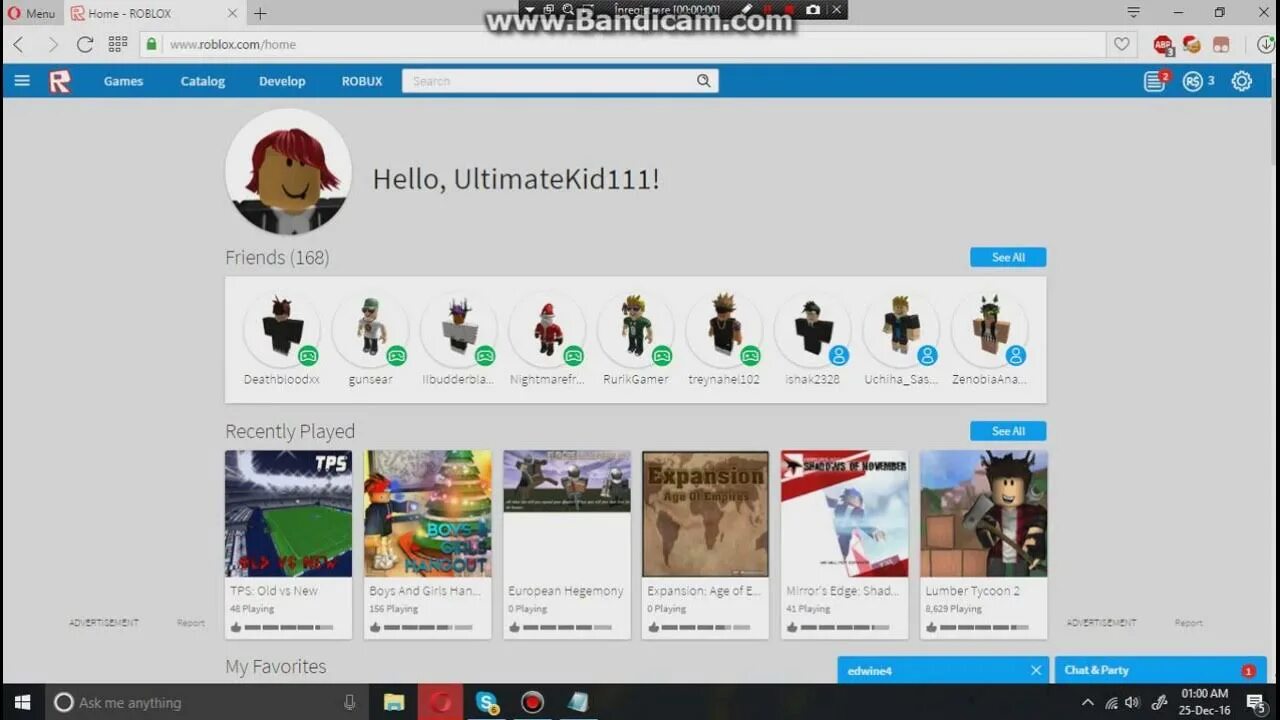Open Skype from the taskbar
The image size is (1280, 720).
click(487, 702)
